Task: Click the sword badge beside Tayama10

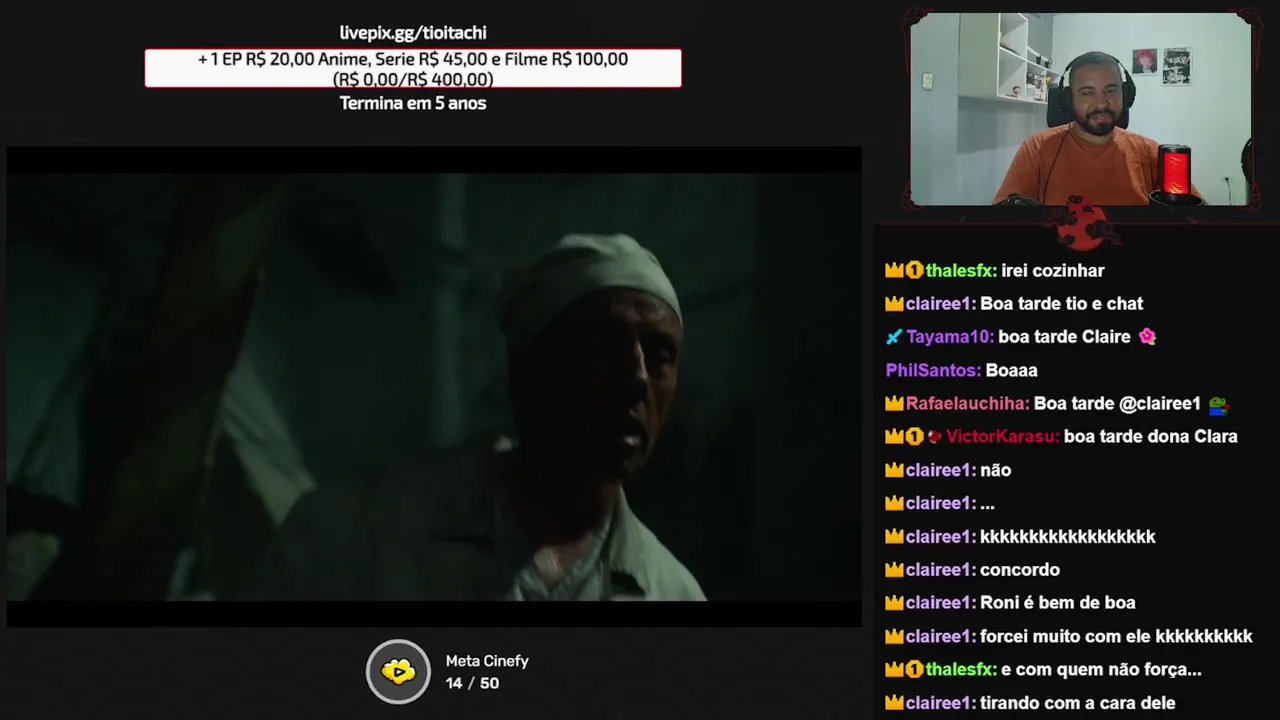Action: point(894,337)
